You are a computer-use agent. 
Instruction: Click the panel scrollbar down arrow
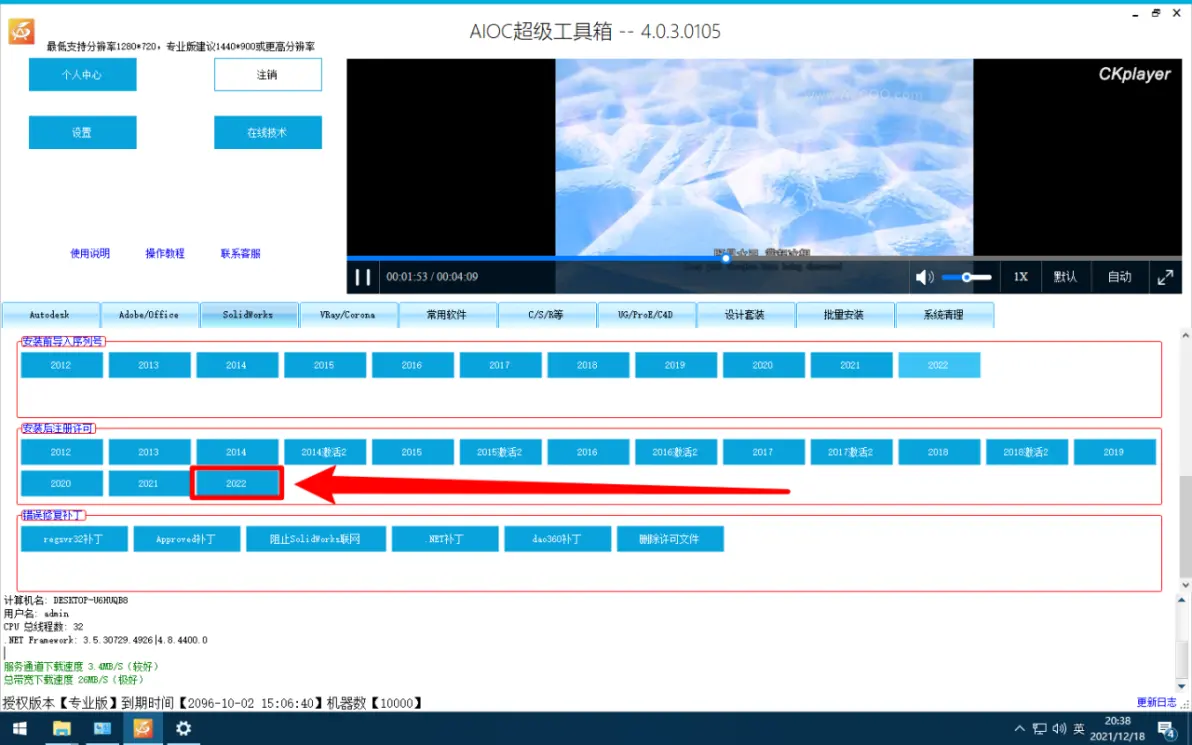[x=1185, y=585]
